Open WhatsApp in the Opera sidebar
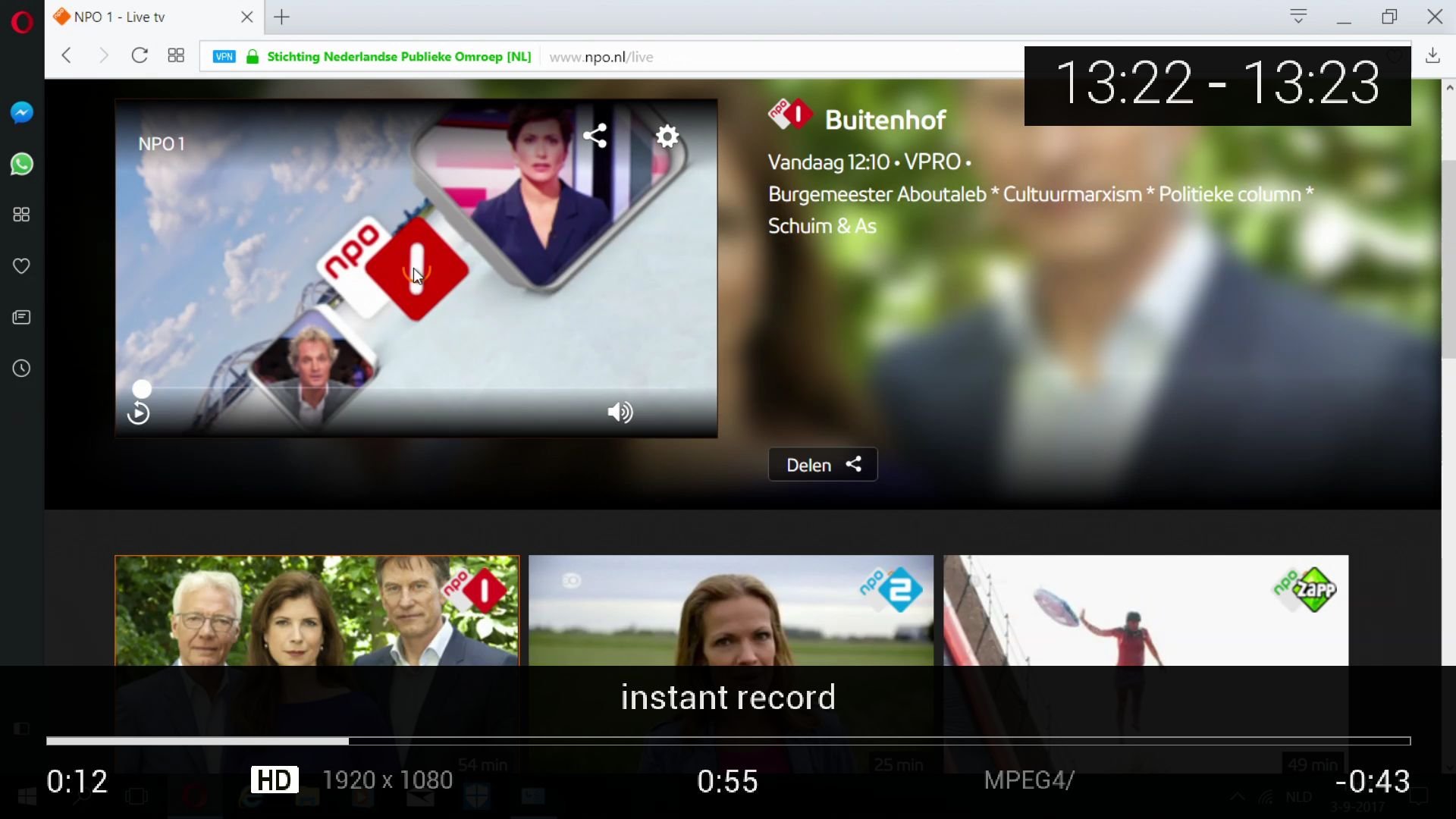Screen dimensions: 1456x819 [22, 164]
